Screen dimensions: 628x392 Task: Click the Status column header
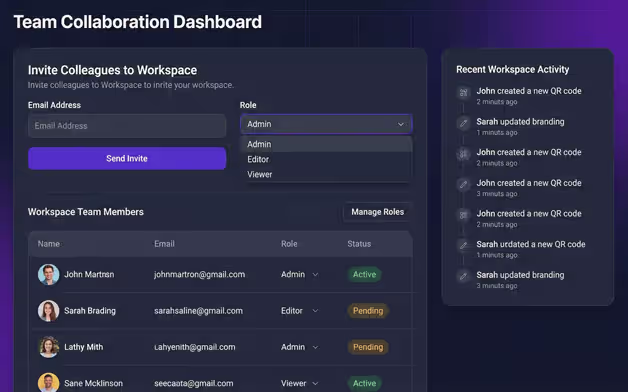[359, 244]
